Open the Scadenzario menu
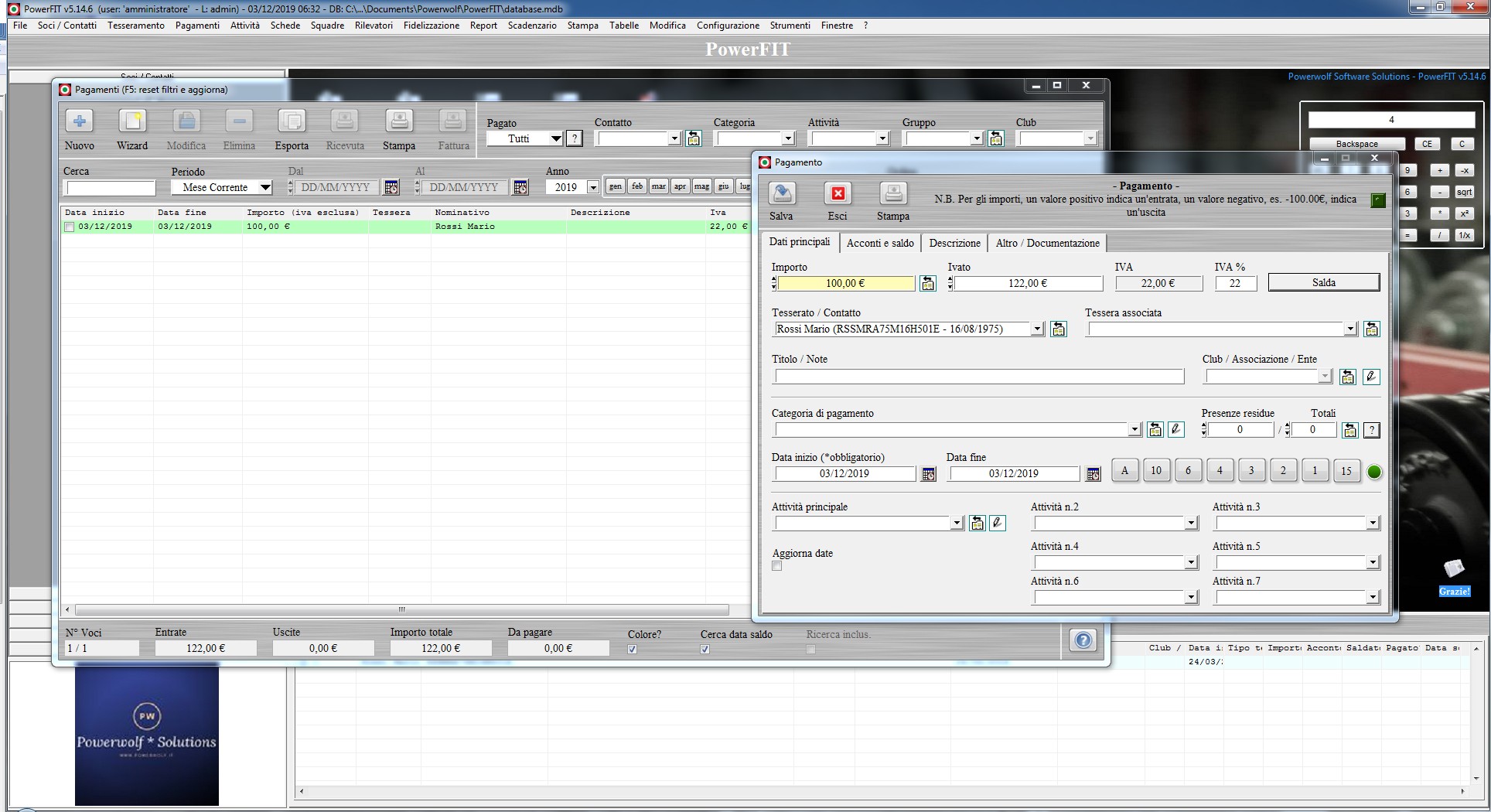Image resolution: width=1491 pixels, height=812 pixels. (532, 26)
